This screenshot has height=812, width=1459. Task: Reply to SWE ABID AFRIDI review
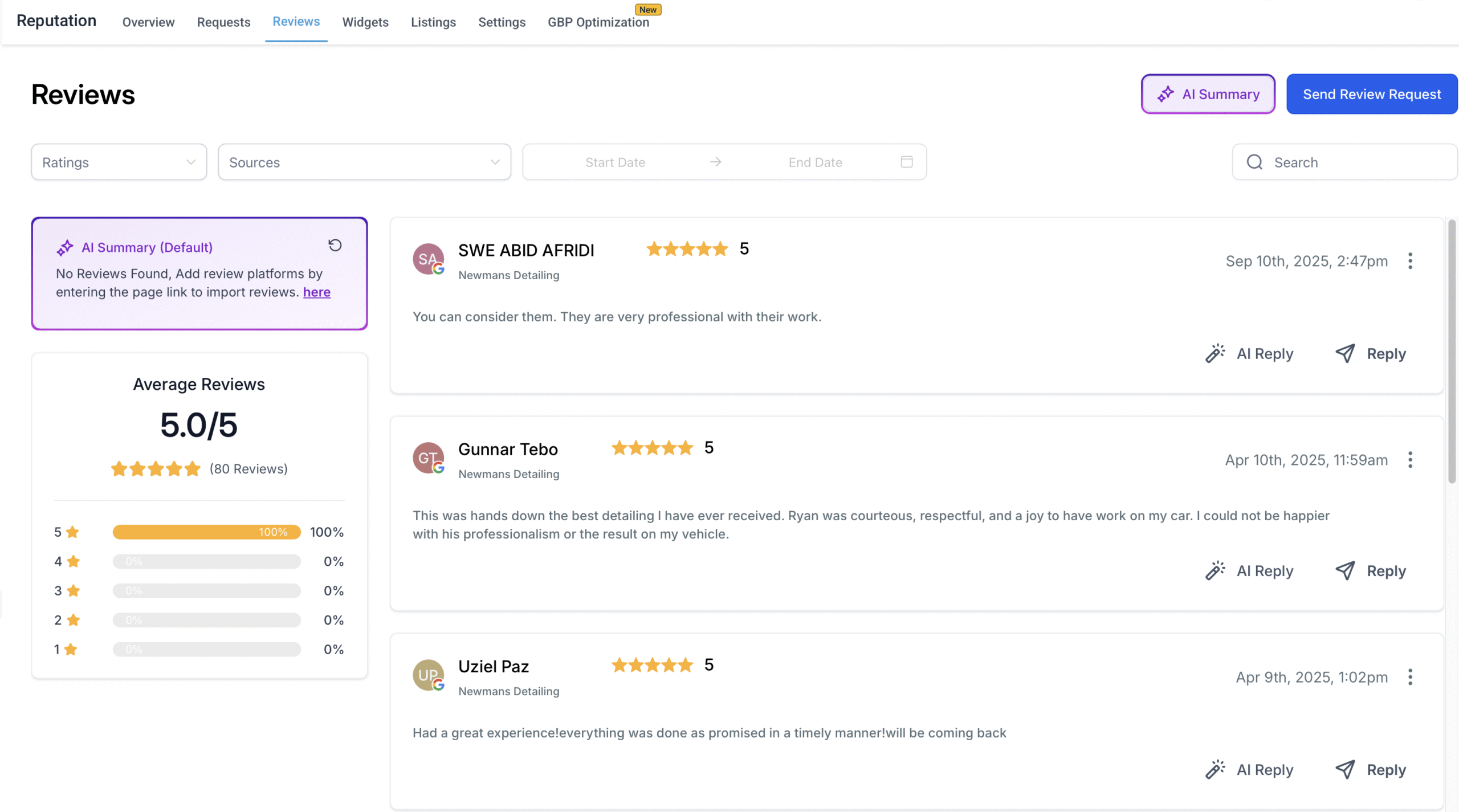(1371, 354)
